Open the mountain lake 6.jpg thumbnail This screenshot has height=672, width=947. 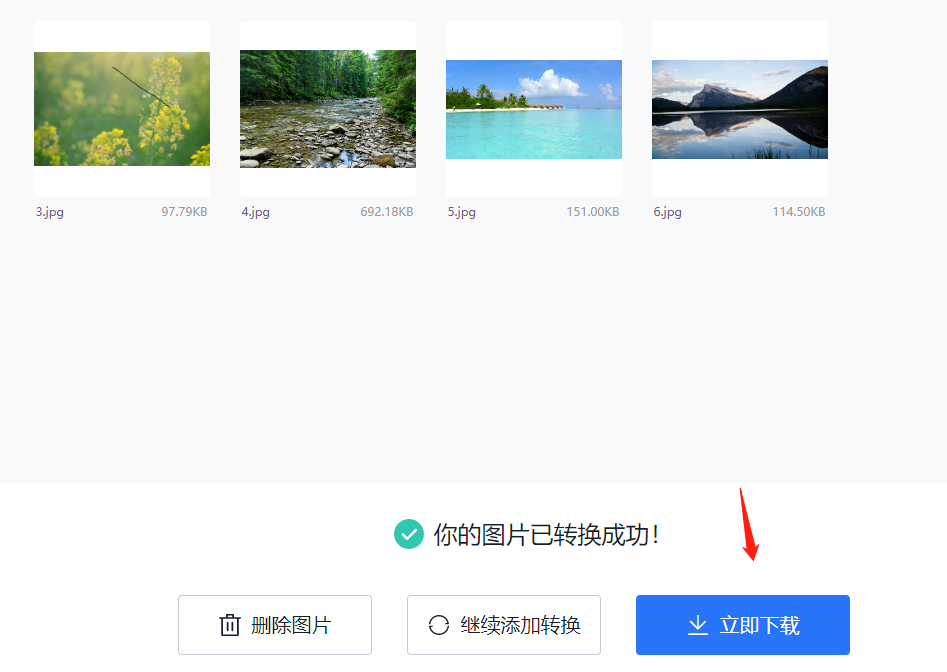pyautogui.click(x=740, y=109)
